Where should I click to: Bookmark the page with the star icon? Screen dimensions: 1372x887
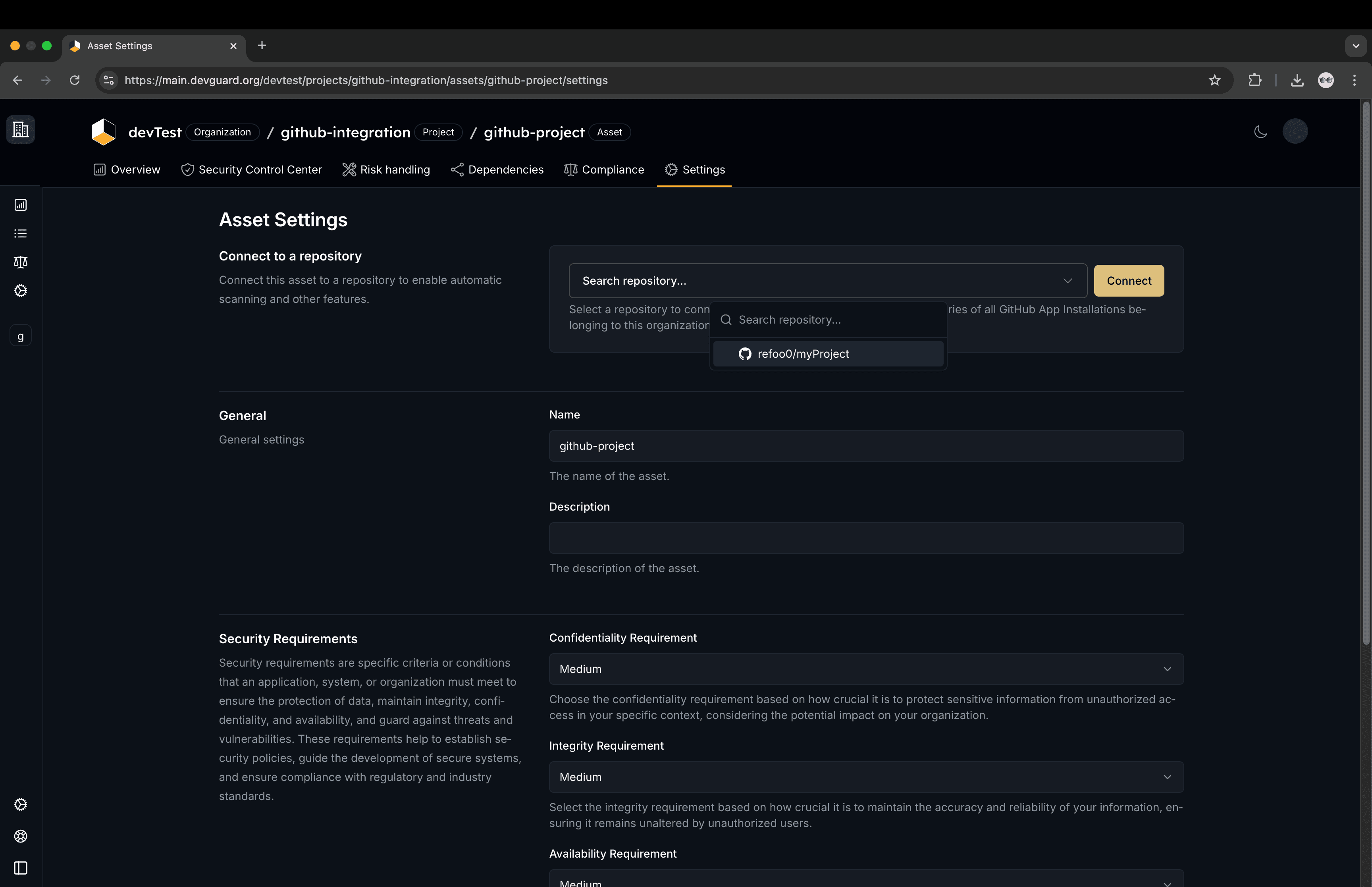[x=1214, y=80]
